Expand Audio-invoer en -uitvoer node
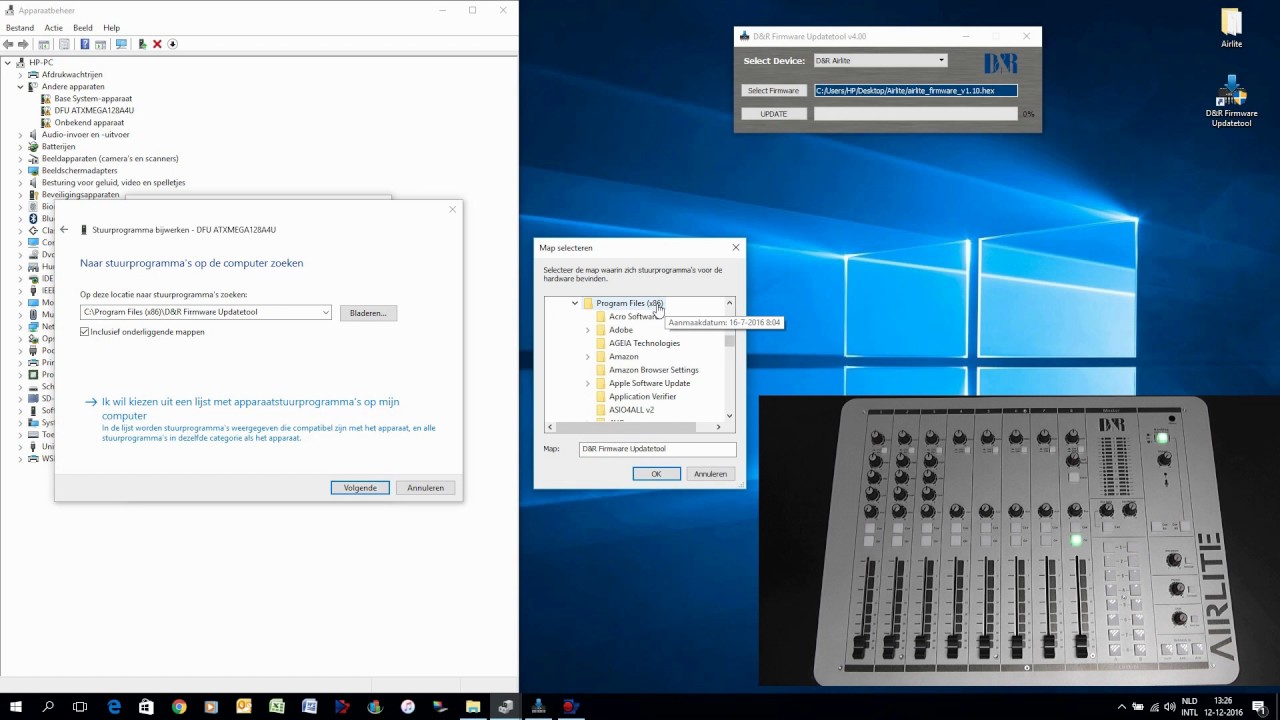Image resolution: width=1280 pixels, height=720 pixels. point(20,135)
